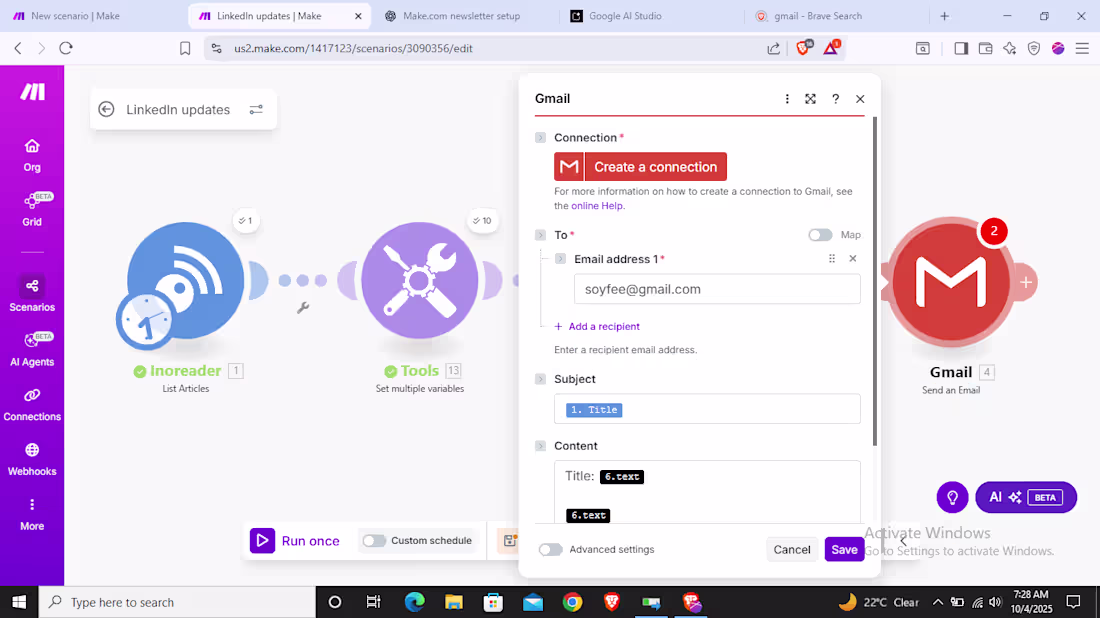
Task: Open the AI beta assistant
Action: coord(1025,497)
